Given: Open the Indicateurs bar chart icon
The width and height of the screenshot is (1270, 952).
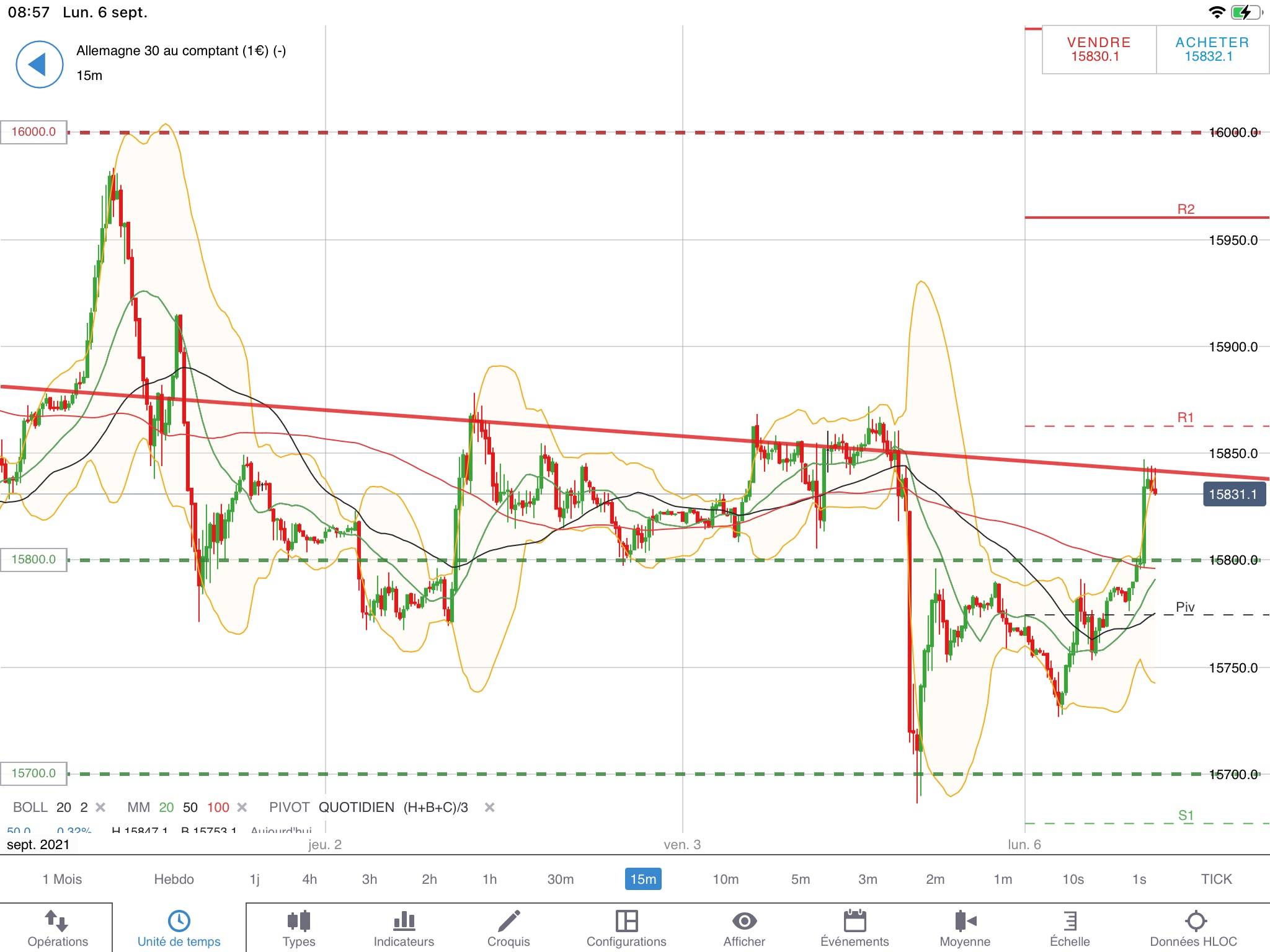Looking at the screenshot, I should (x=404, y=921).
